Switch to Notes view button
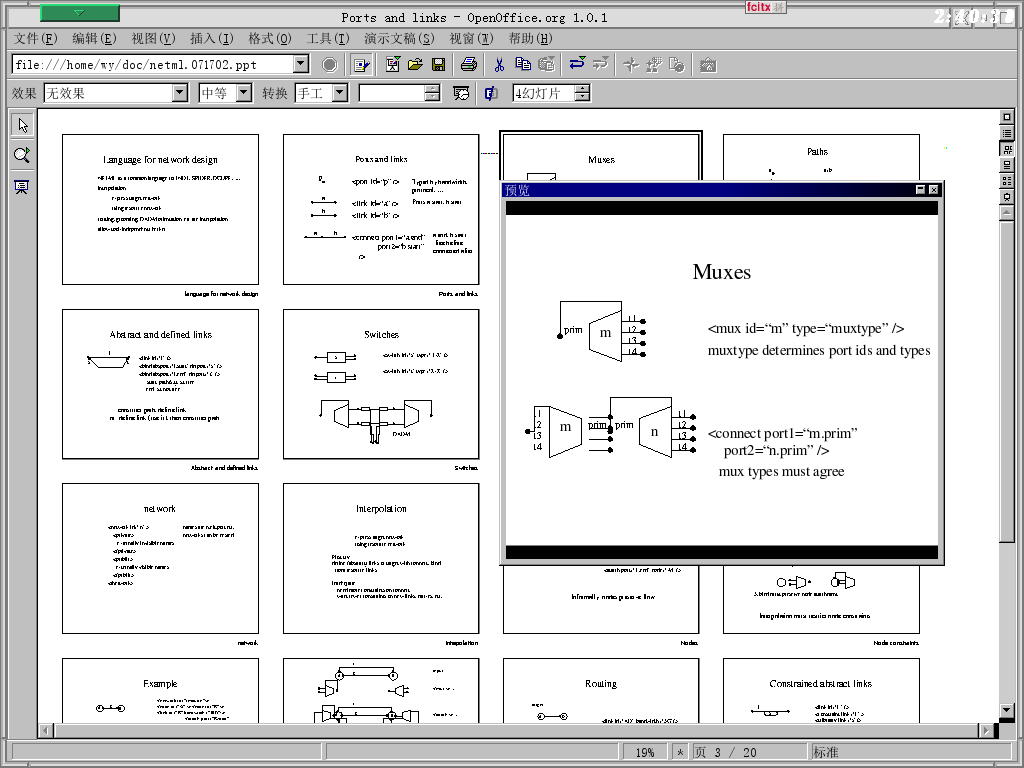Screen dimensions: 1024x768 (1007, 165)
